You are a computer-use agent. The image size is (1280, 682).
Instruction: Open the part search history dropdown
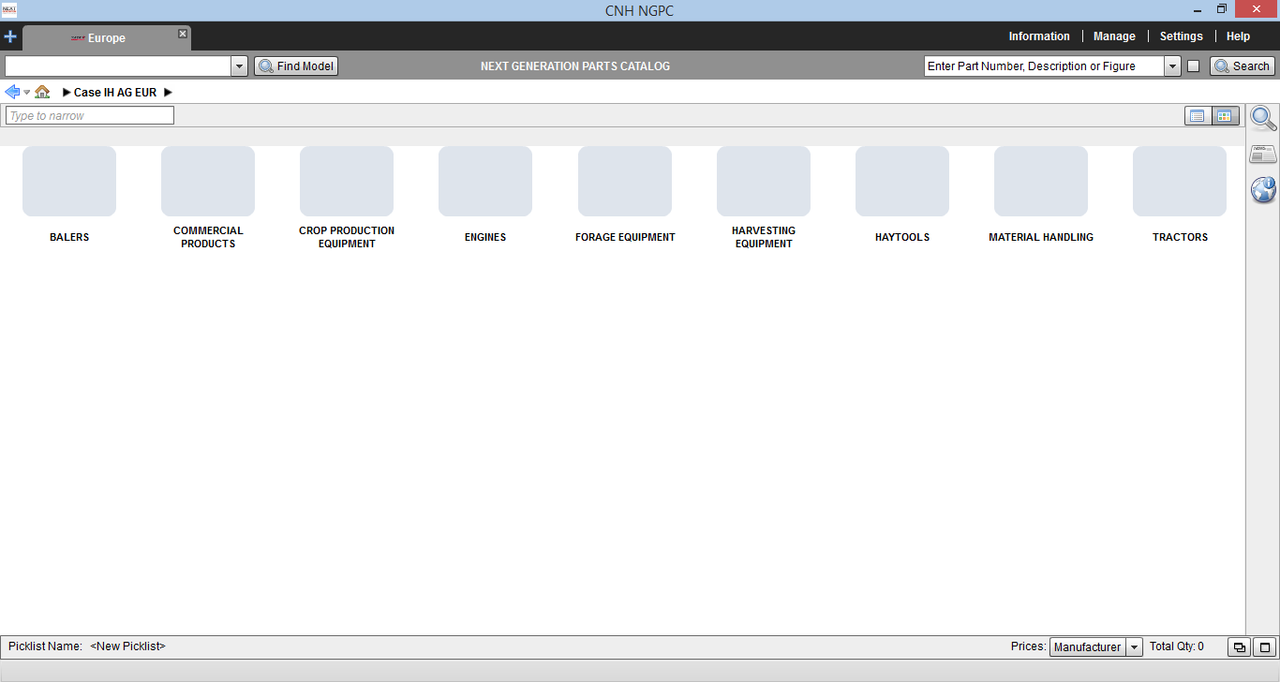[1173, 66]
